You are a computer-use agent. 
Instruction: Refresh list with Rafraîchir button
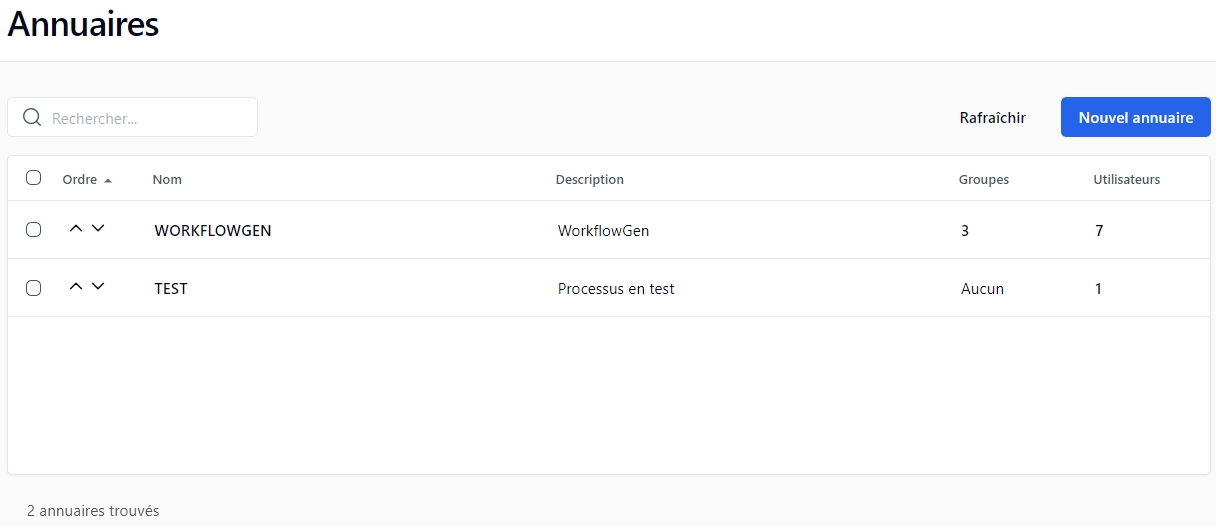pos(992,118)
